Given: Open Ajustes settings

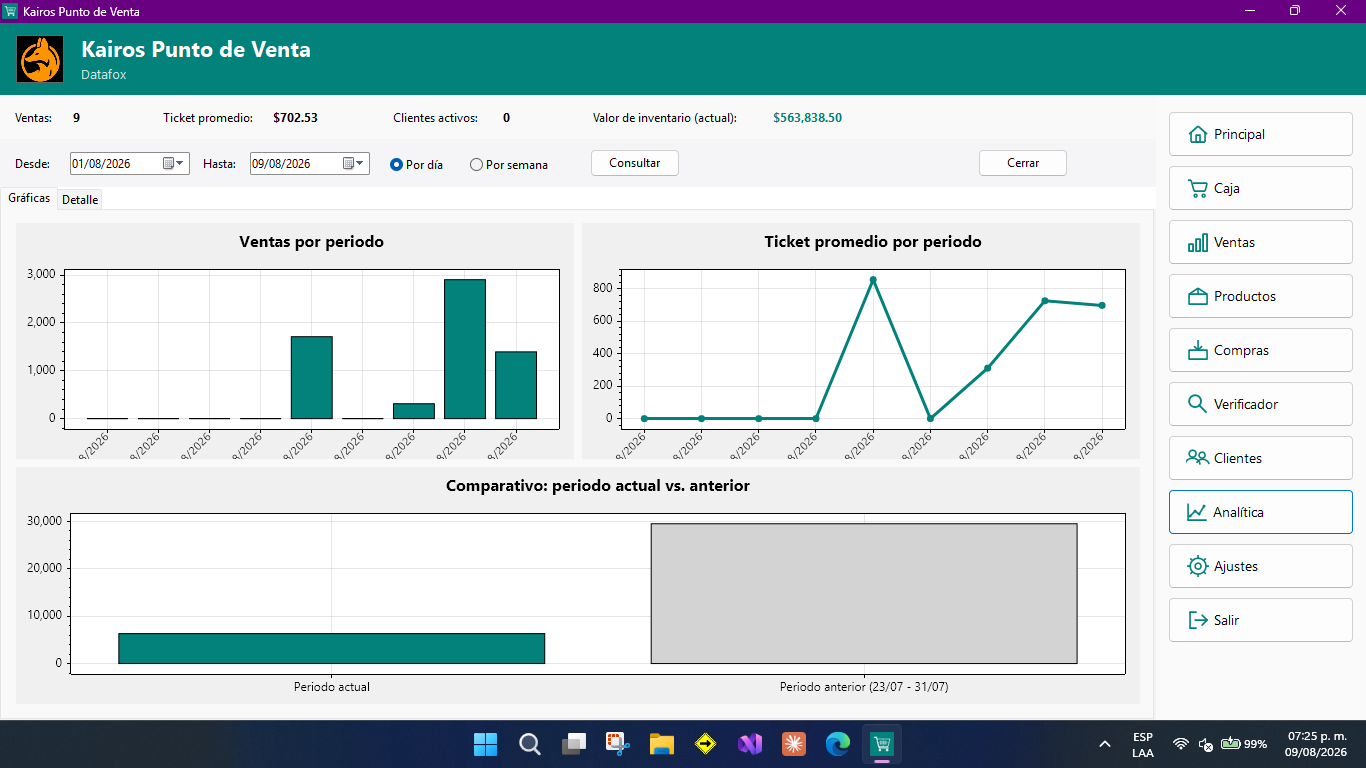Looking at the screenshot, I should click(1260, 566).
